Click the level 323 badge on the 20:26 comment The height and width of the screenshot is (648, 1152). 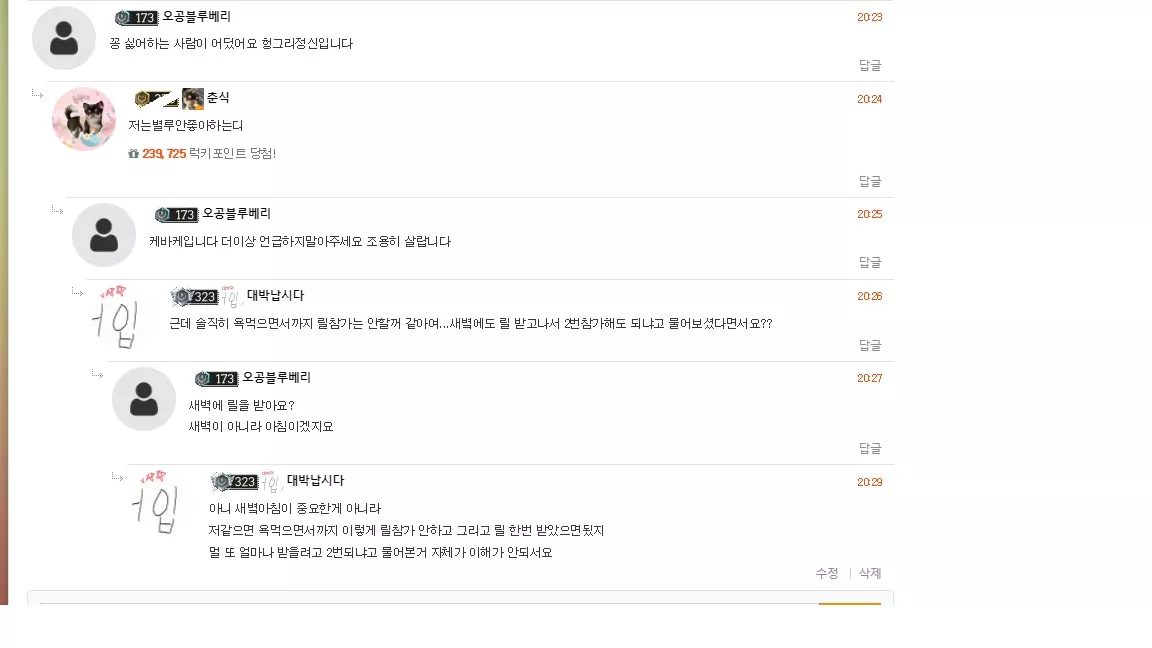[195, 296]
